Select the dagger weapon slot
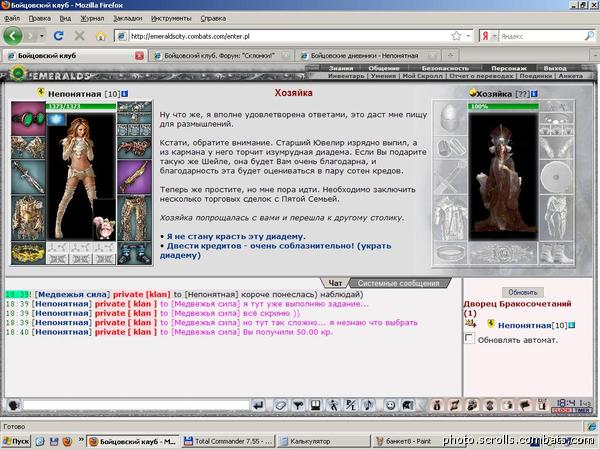The width and height of the screenshot is (600, 450). coord(28,177)
